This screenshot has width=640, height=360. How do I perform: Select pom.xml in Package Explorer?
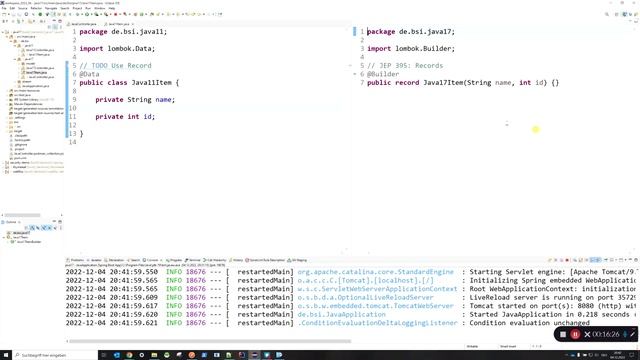tap(20, 158)
